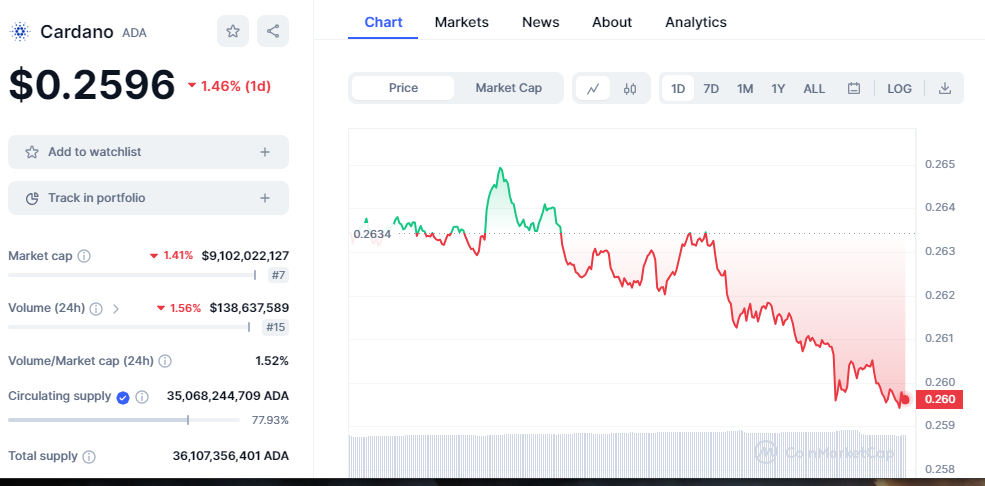Click Market cap info icon

[84, 256]
